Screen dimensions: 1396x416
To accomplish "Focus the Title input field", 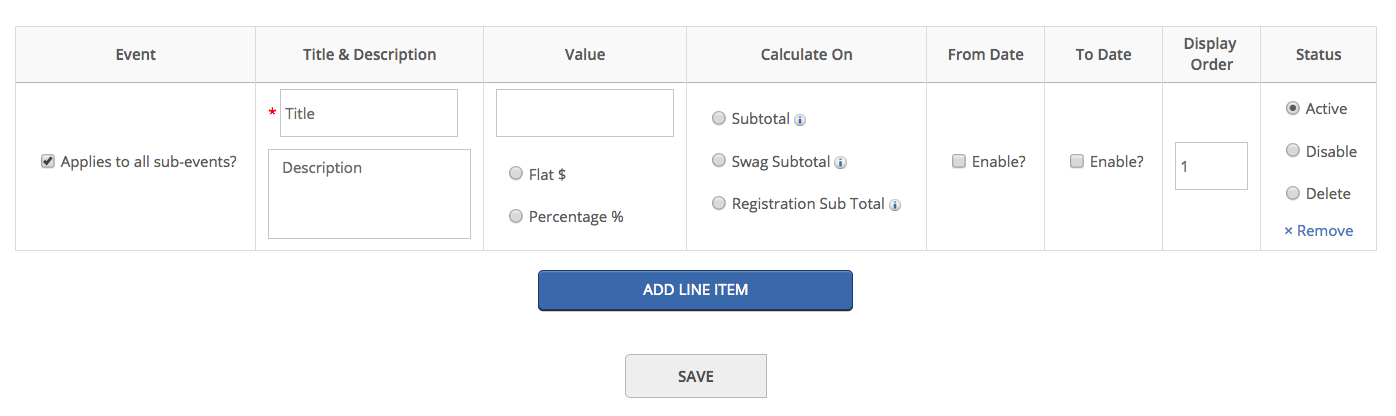I will [x=368, y=113].
